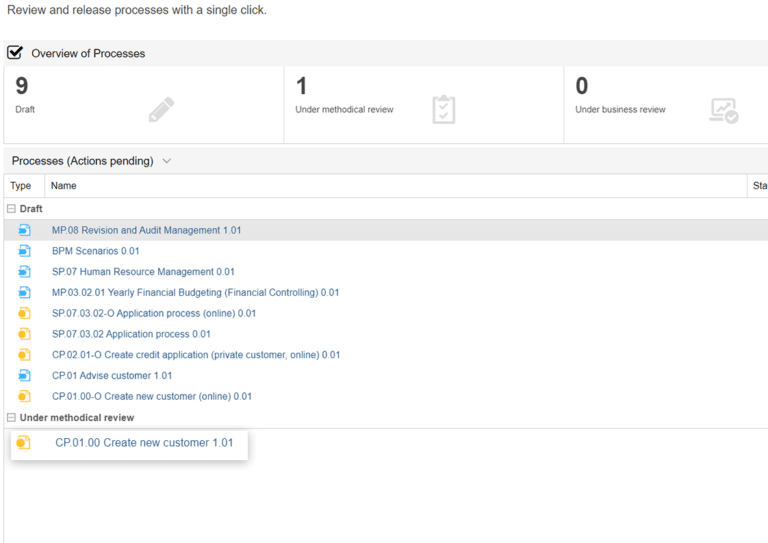This screenshot has width=768, height=543.
Task: Click the pencil icon in Draft tile
Action: click(161, 109)
